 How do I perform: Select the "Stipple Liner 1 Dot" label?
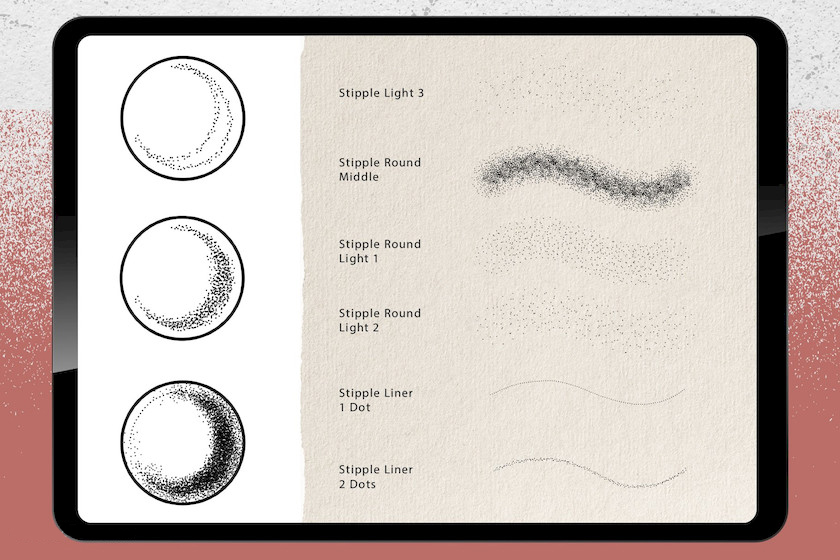[376, 400]
